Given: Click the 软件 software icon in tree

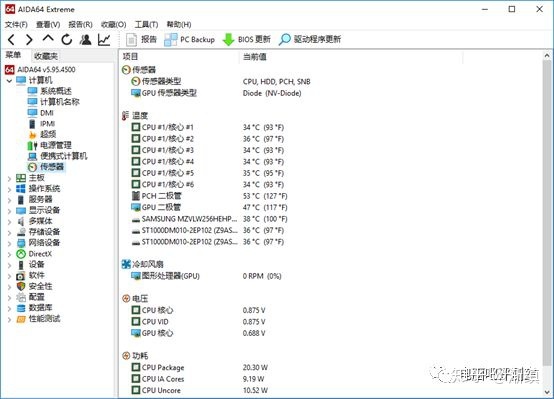Looking at the screenshot, I should coord(21,276).
